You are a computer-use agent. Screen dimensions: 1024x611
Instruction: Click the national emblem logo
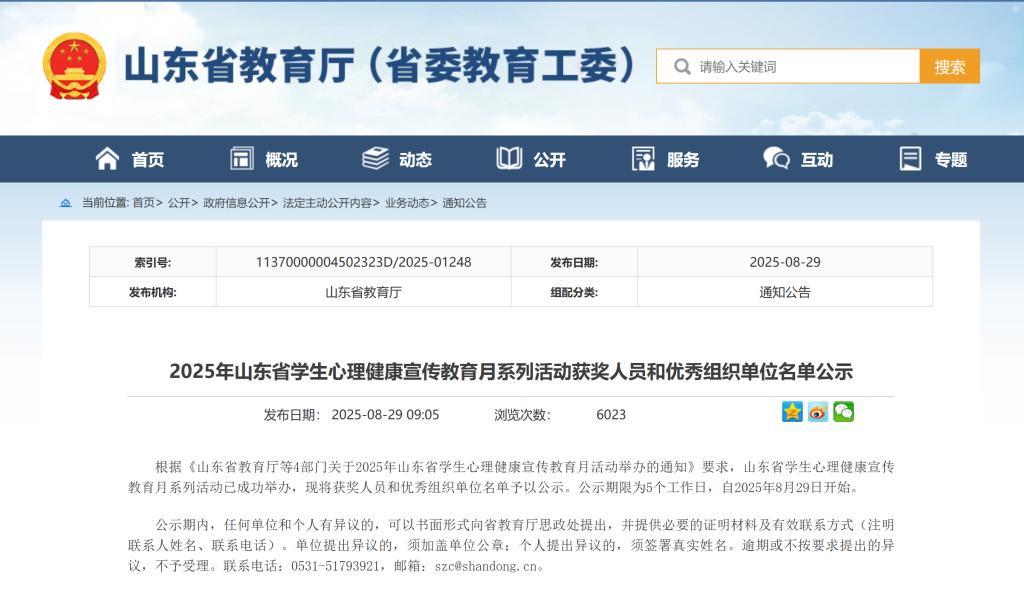[x=74, y=66]
